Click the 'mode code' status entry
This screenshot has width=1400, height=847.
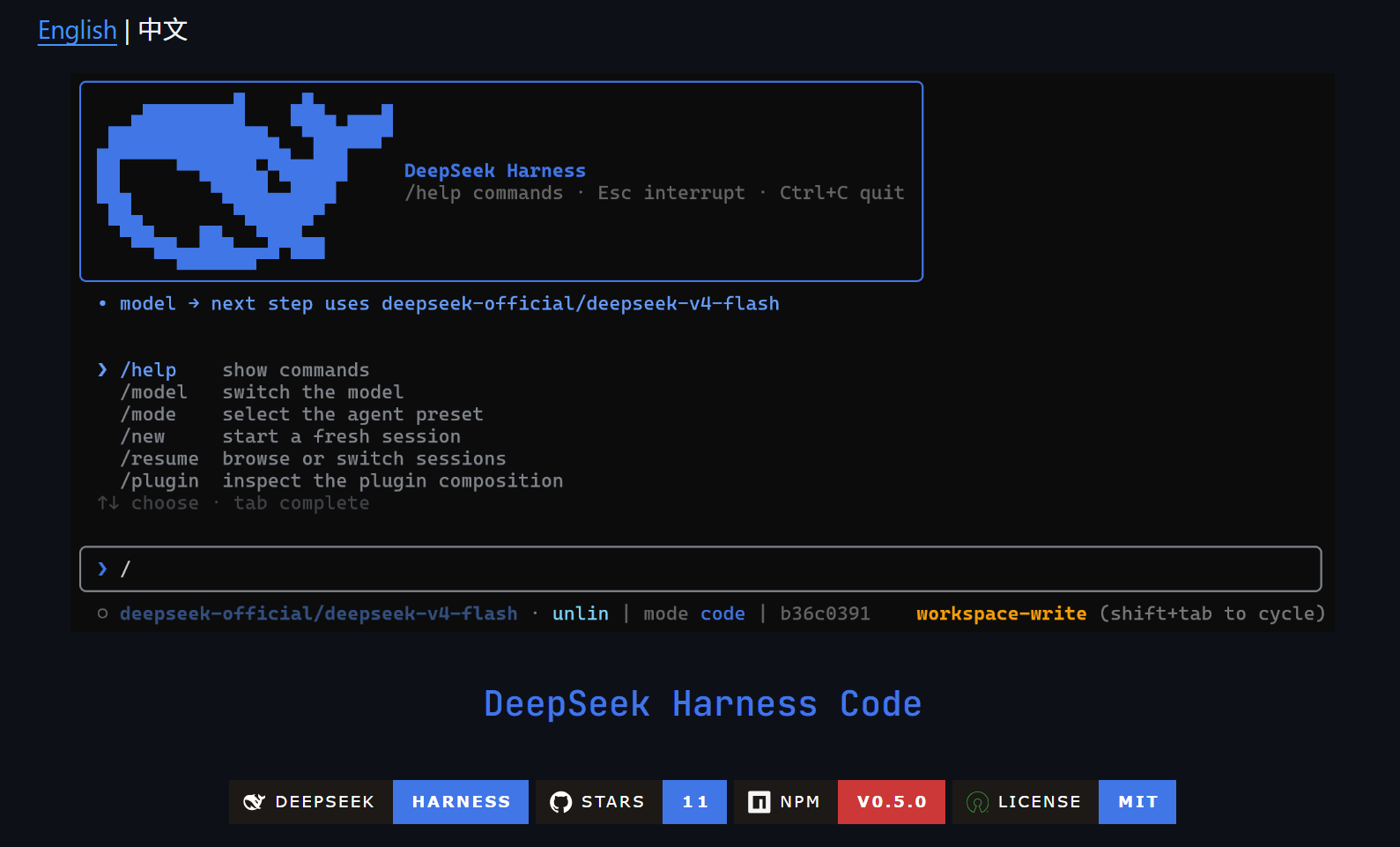click(694, 613)
